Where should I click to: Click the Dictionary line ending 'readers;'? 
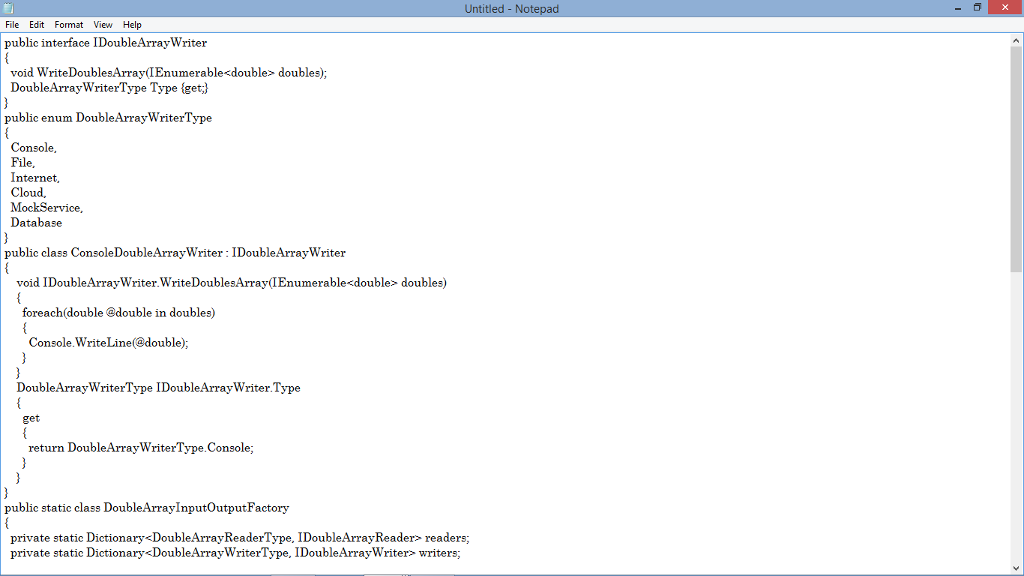pos(240,539)
